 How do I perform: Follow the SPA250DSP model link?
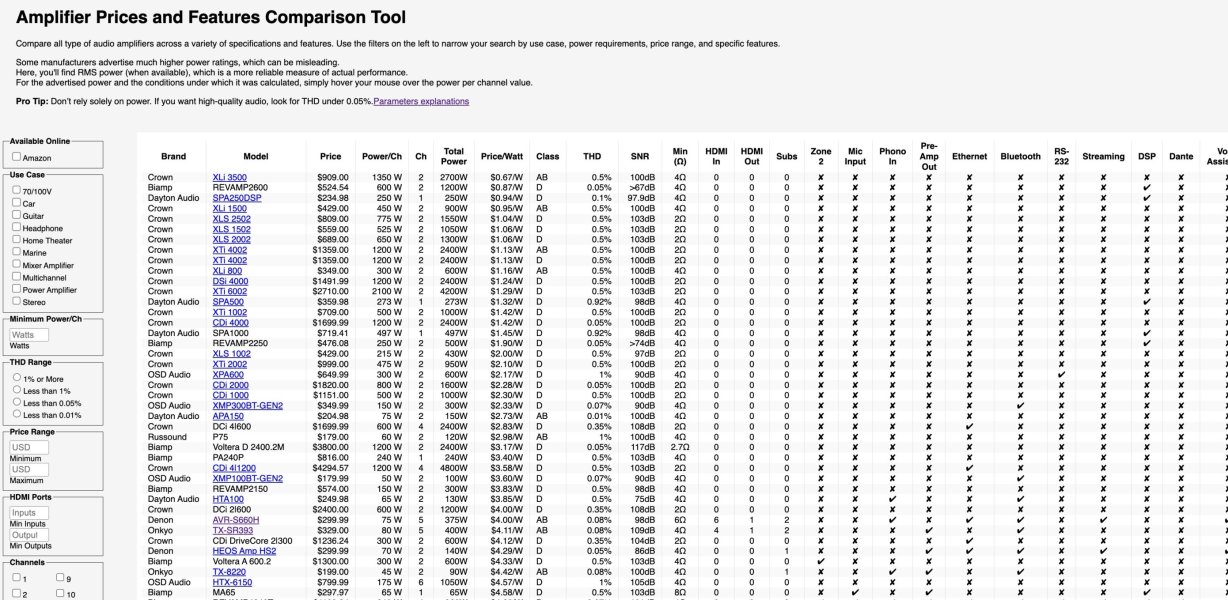tap(237, 198)
